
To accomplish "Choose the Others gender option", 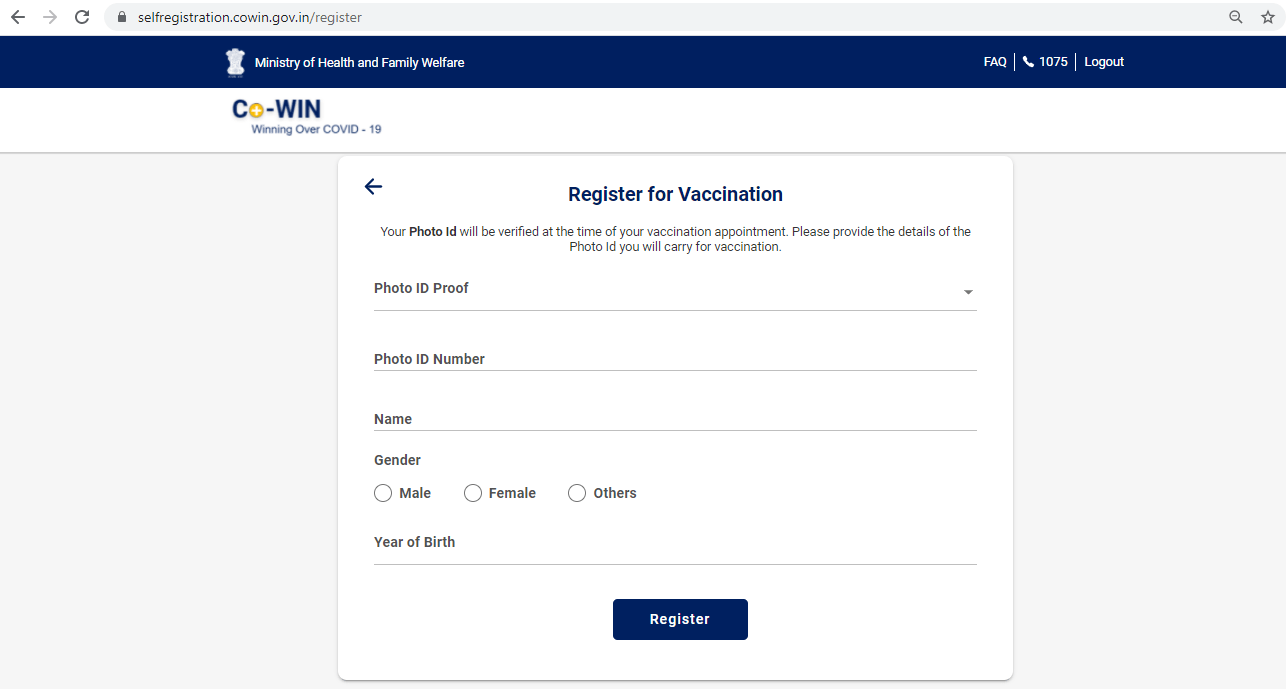I will [577, 493].
